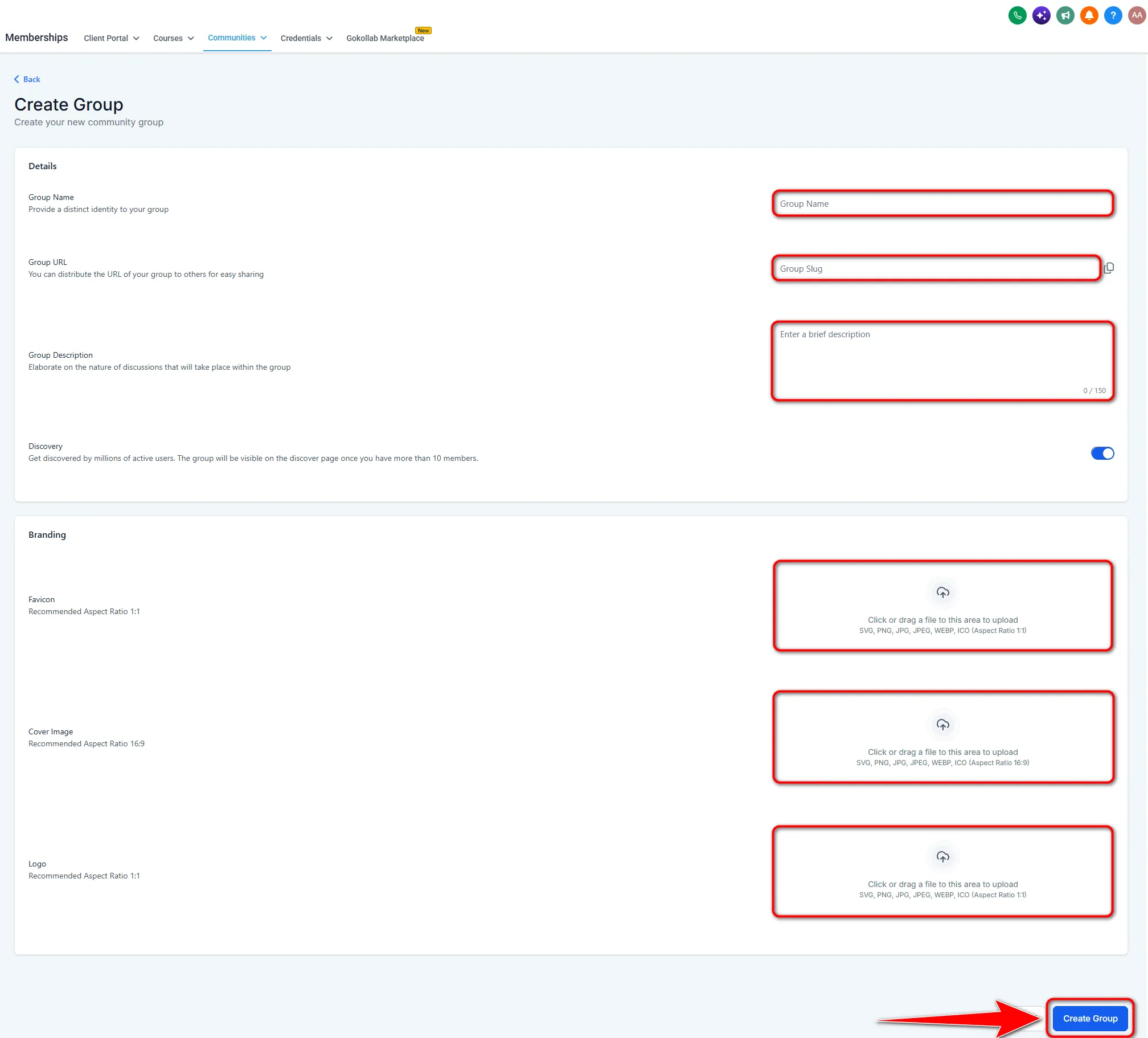Image resolution: width=1148 pixels, height=1038 pixels.
Task: Click the Cover Image upload cloud icon
Action: (942, 725)
